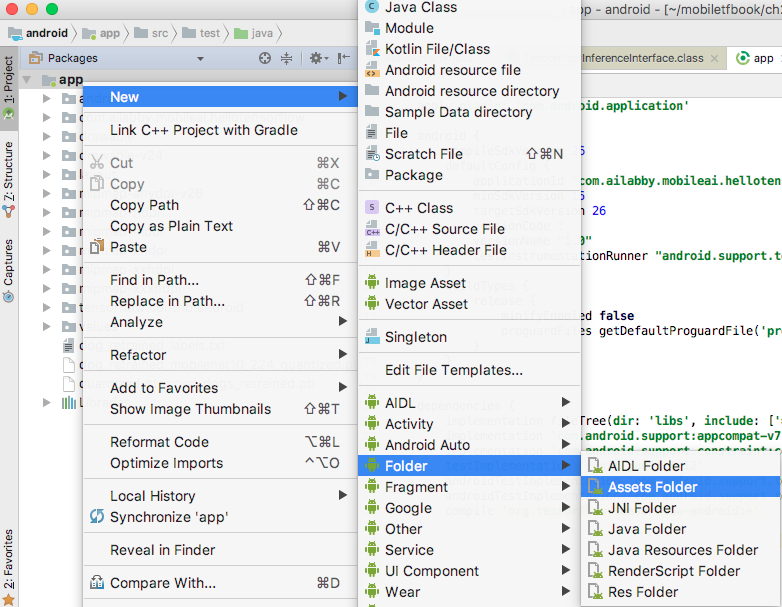Expand the Activity submenu

point(469,424)
